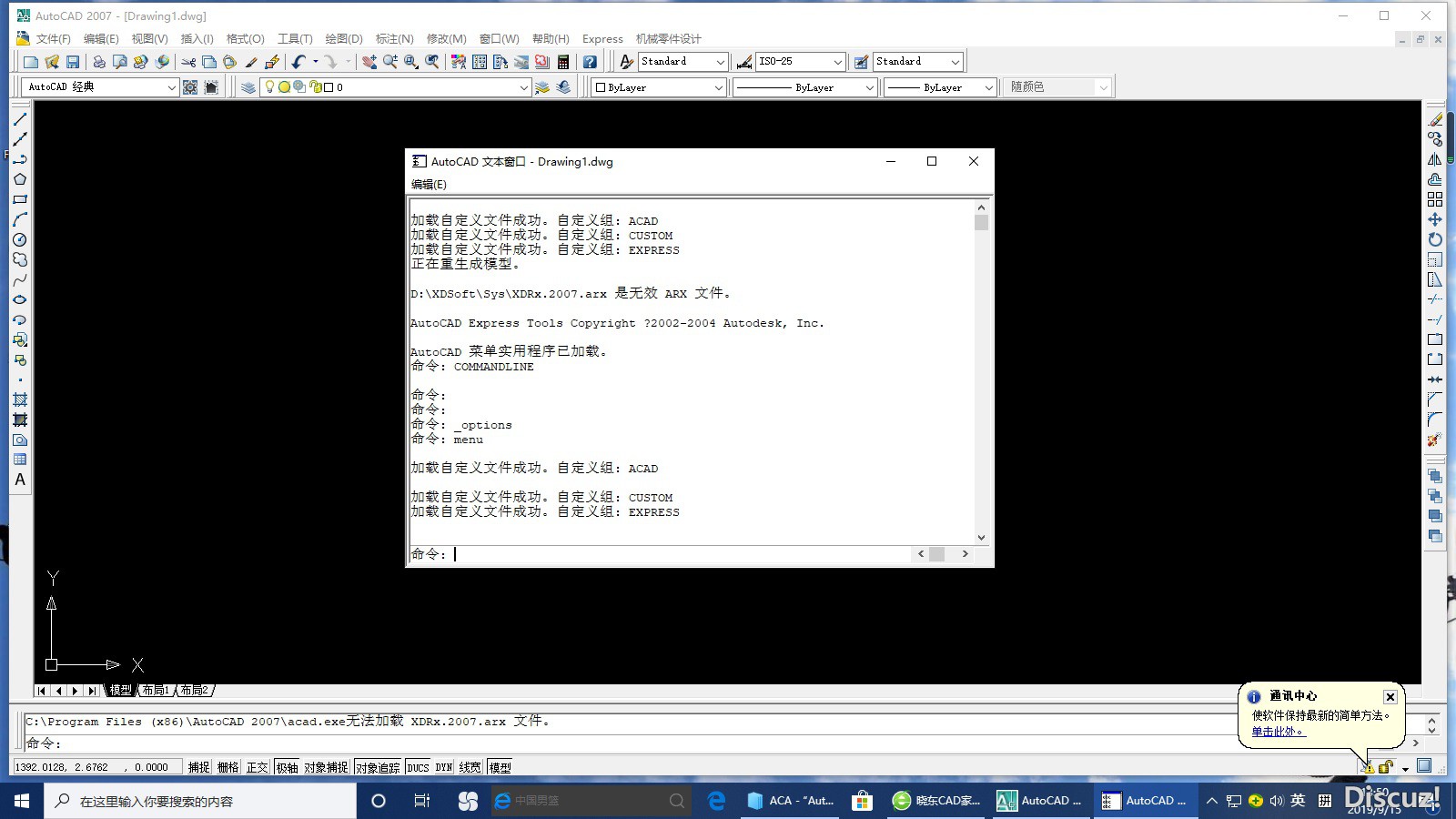Toggle 对象追踪 object tracking in status bar
The image size is (1456, 819).
(378, 767)
